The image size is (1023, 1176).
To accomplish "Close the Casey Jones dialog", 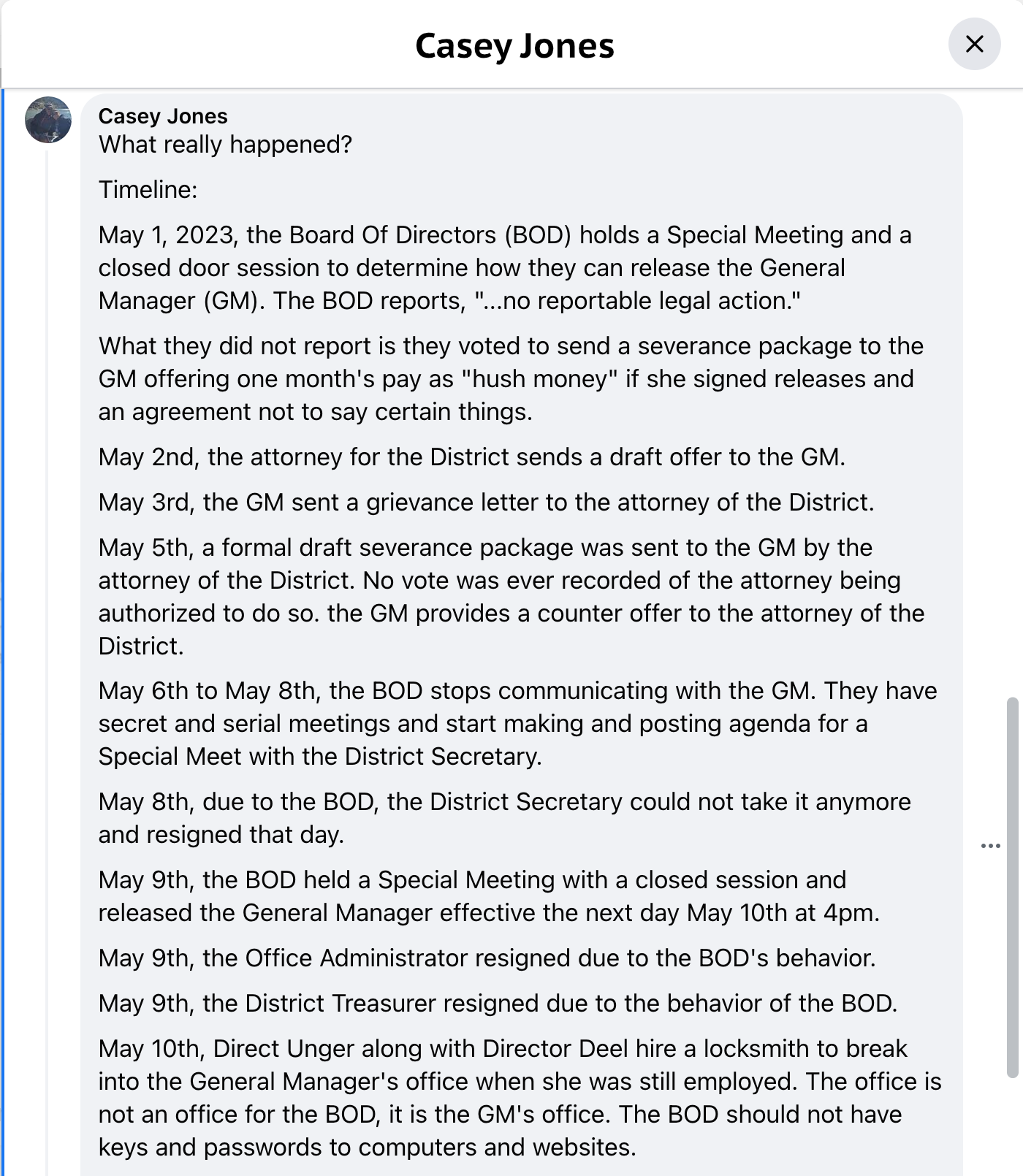I will (x=974, y=45).
